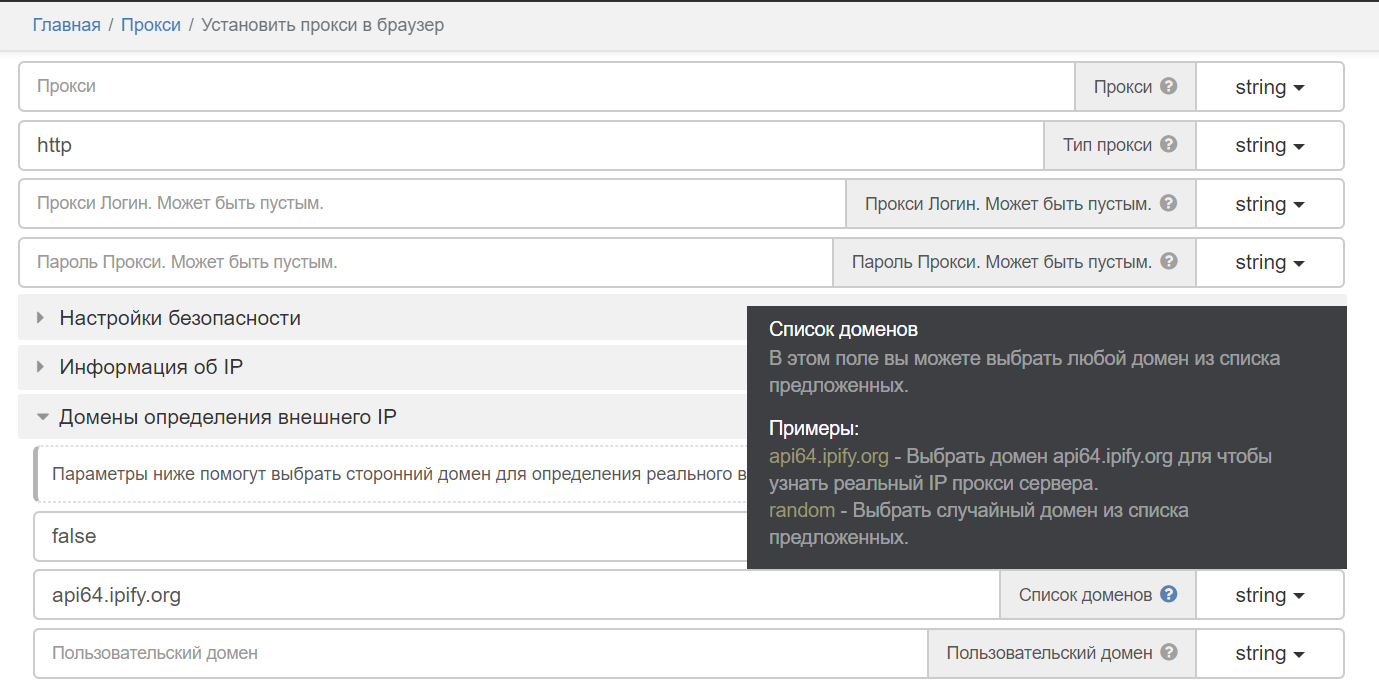Open help tooltip for Пароль Прокси

tap(1168, 261)
